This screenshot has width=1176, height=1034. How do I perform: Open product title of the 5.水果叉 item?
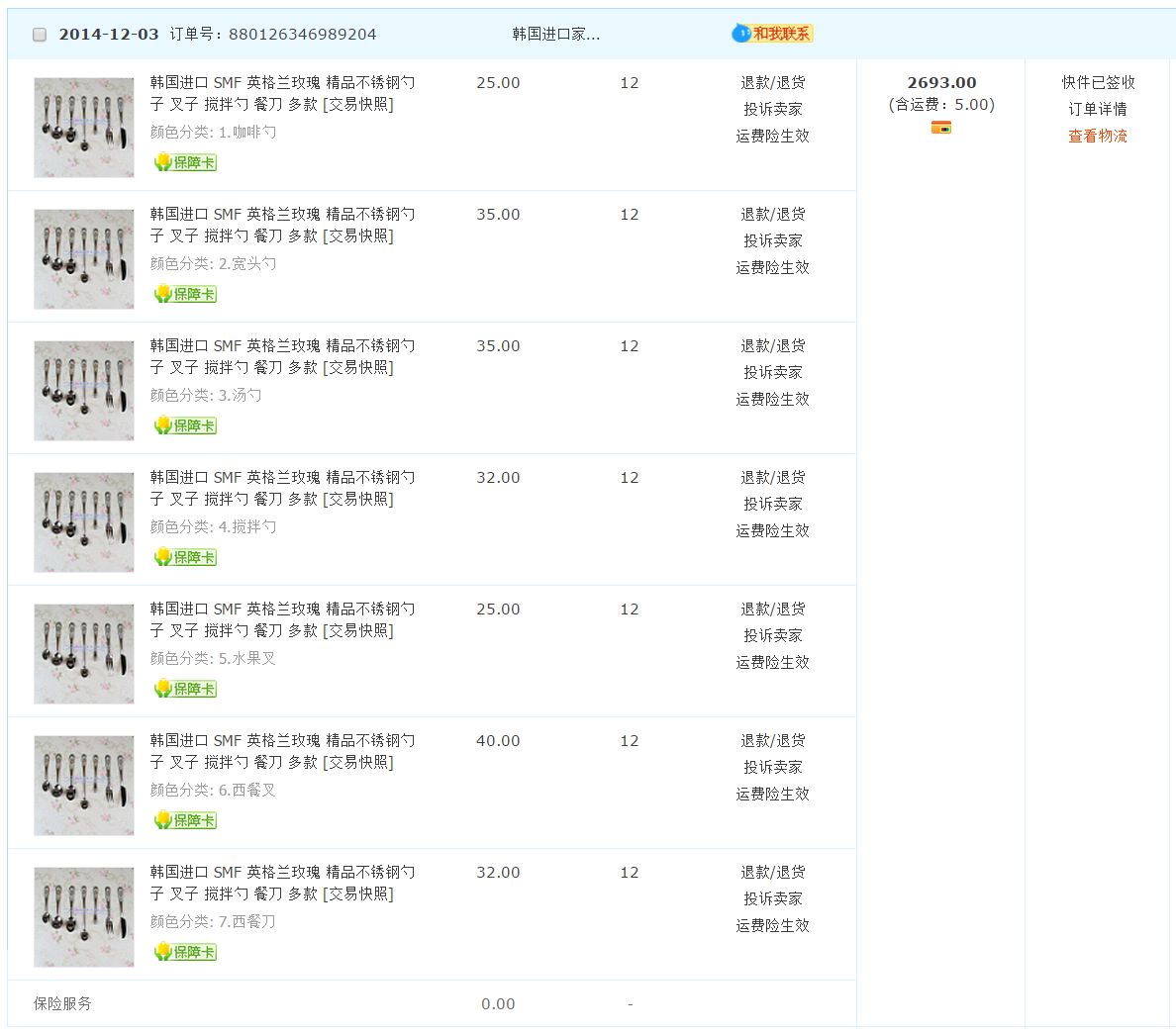tap(282, 619)
